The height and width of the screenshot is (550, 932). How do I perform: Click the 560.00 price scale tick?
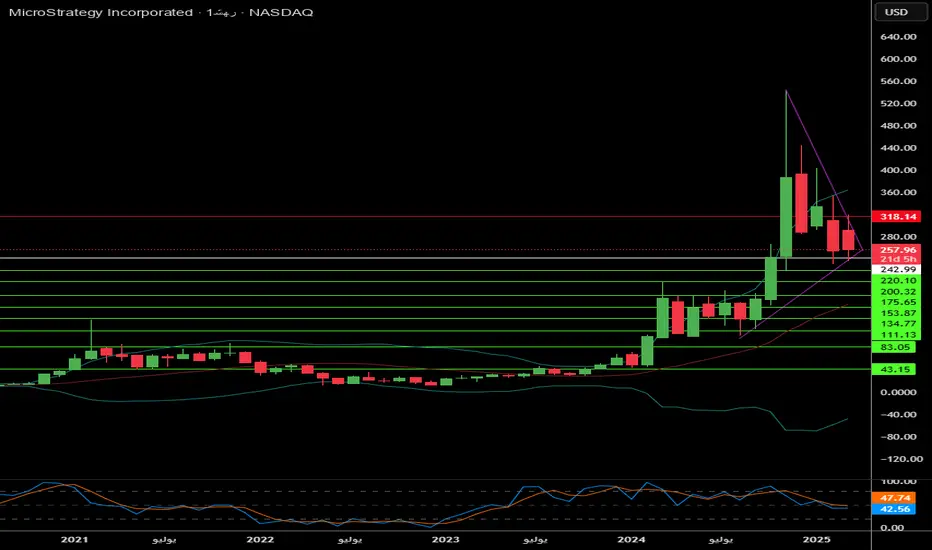click(898, 81)
